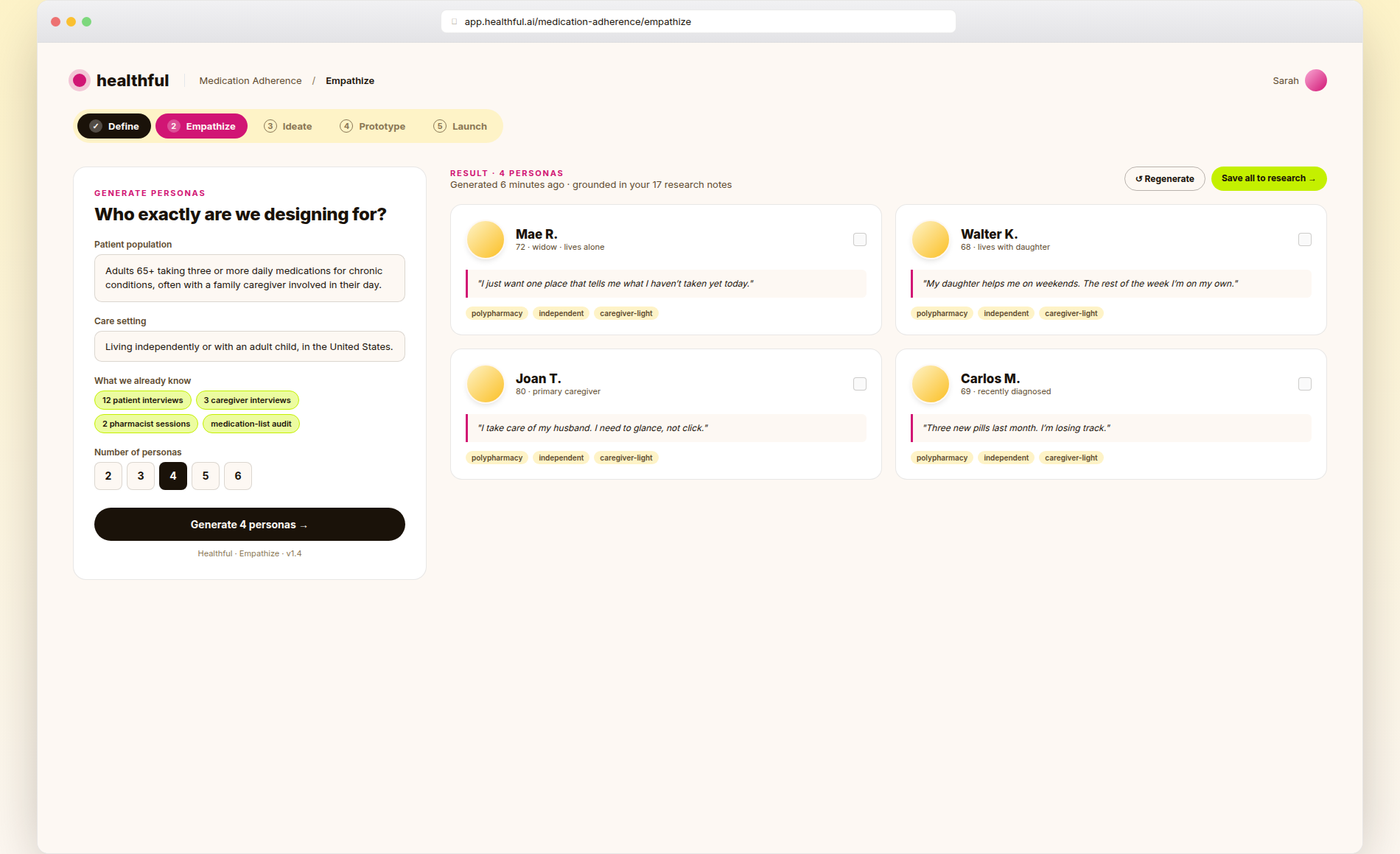Click Carlos M.'s quote about losing track
The image size is (1400, 854).
(1111, 428)
